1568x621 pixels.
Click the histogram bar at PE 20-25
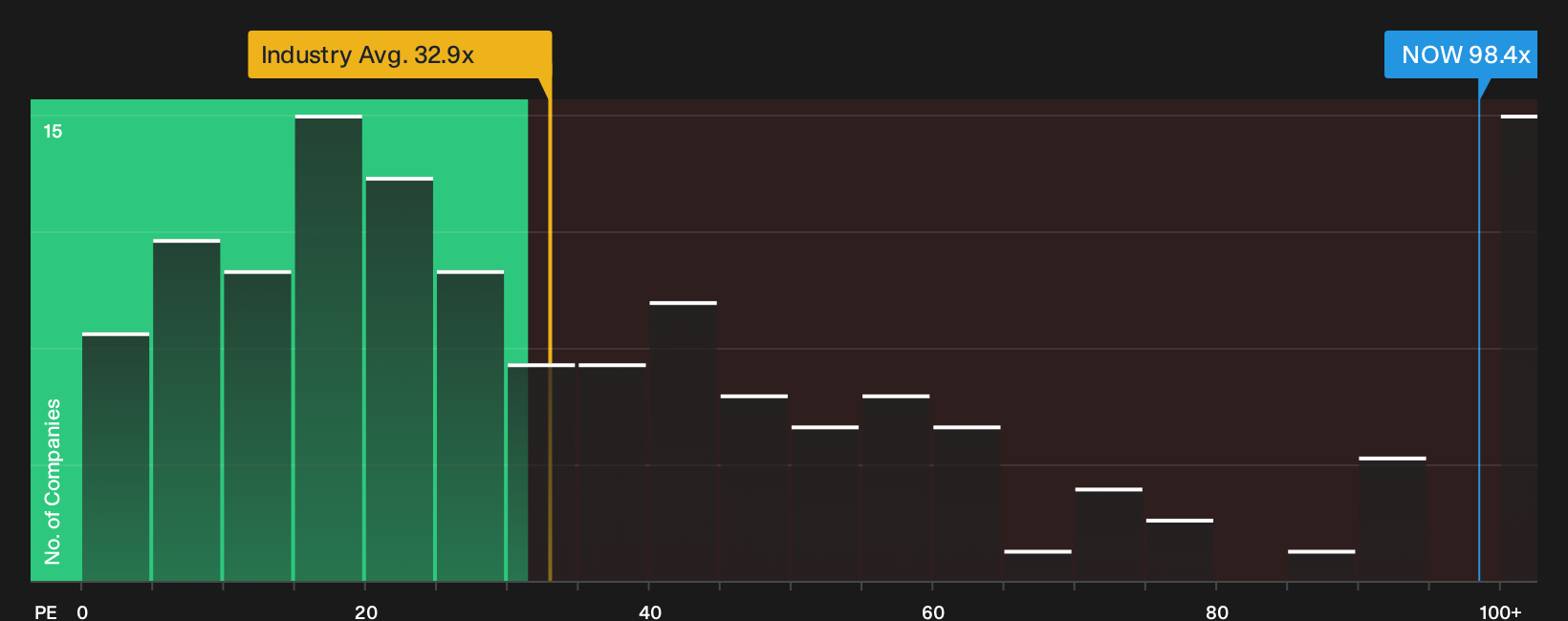(x=400, y=379)
